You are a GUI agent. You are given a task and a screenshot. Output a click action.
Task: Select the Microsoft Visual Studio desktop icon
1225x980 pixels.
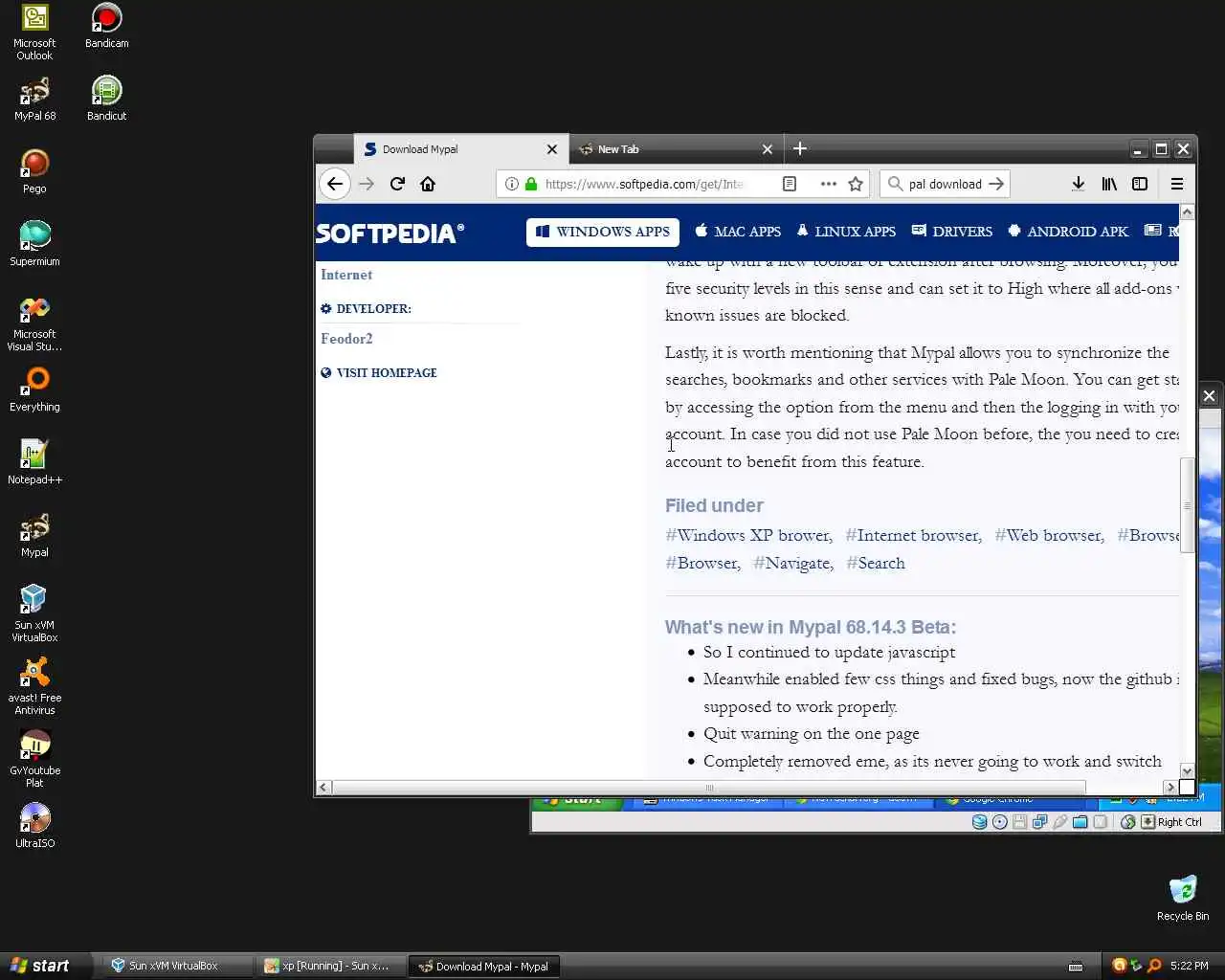pyautogui.click(x=34, y=324)
